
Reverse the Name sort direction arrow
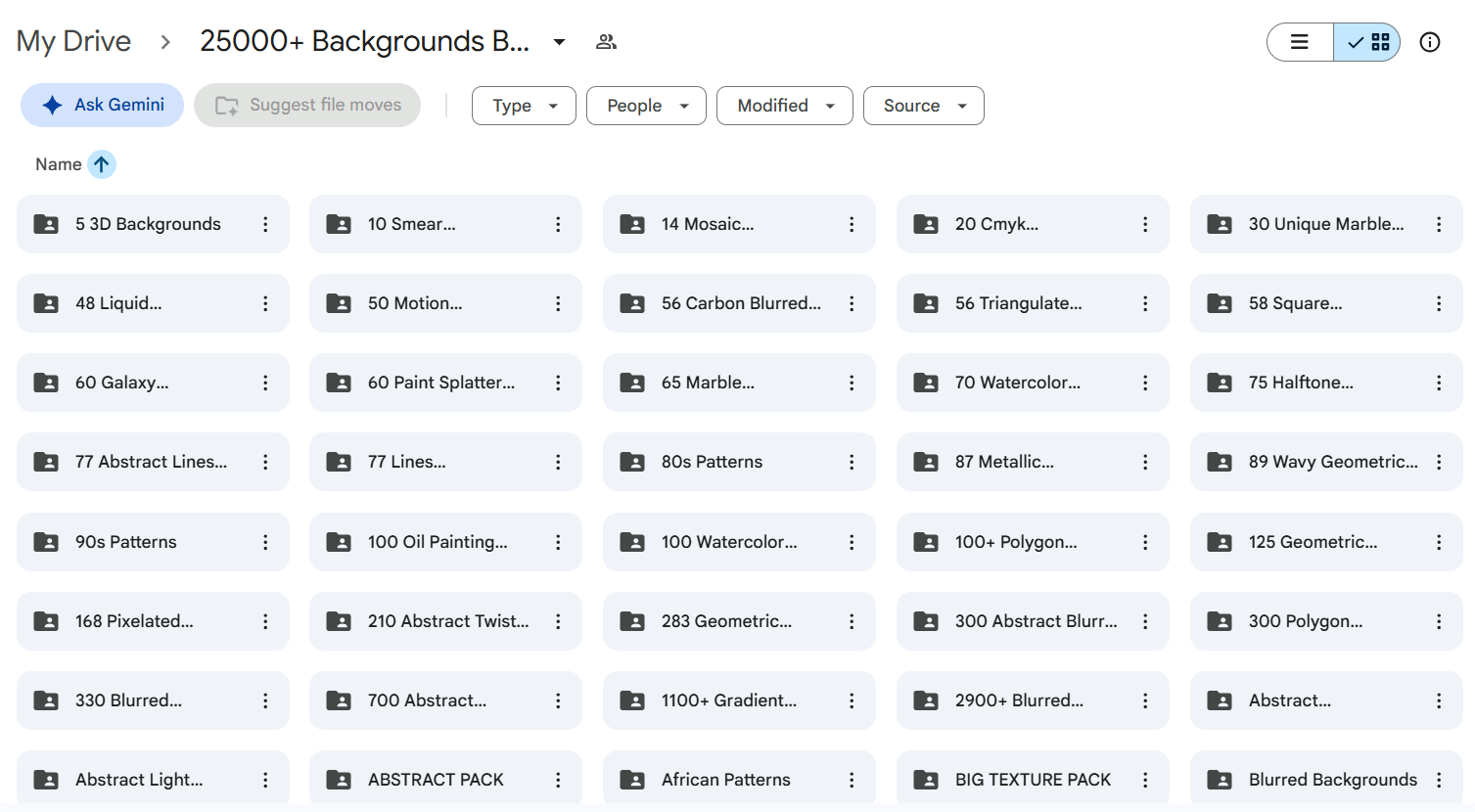(102, 164)
